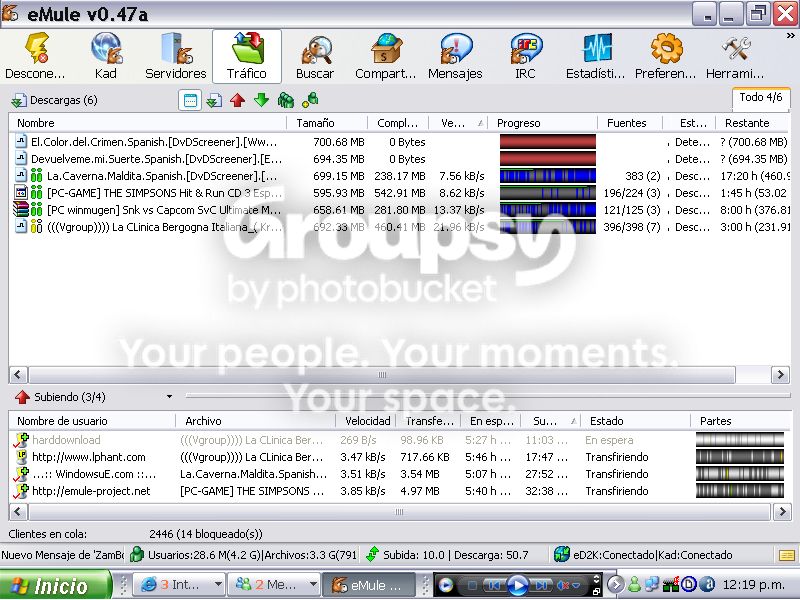Image resolution: width=800 pixels, height=600 pixels.
Task: Sort downloads by Tamaño column
Action: click(x=327, y=123)
